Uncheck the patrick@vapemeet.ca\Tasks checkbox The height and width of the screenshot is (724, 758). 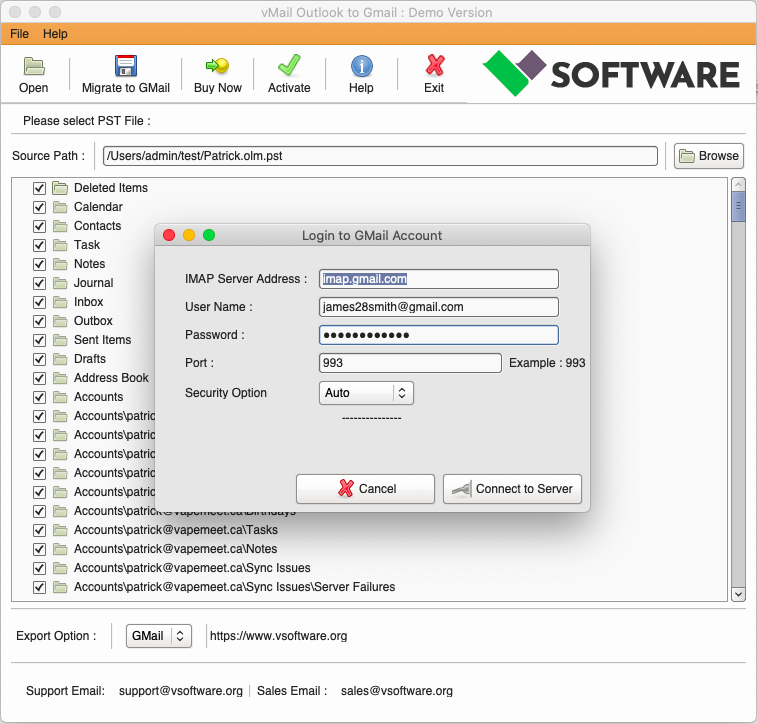(39, 530)
